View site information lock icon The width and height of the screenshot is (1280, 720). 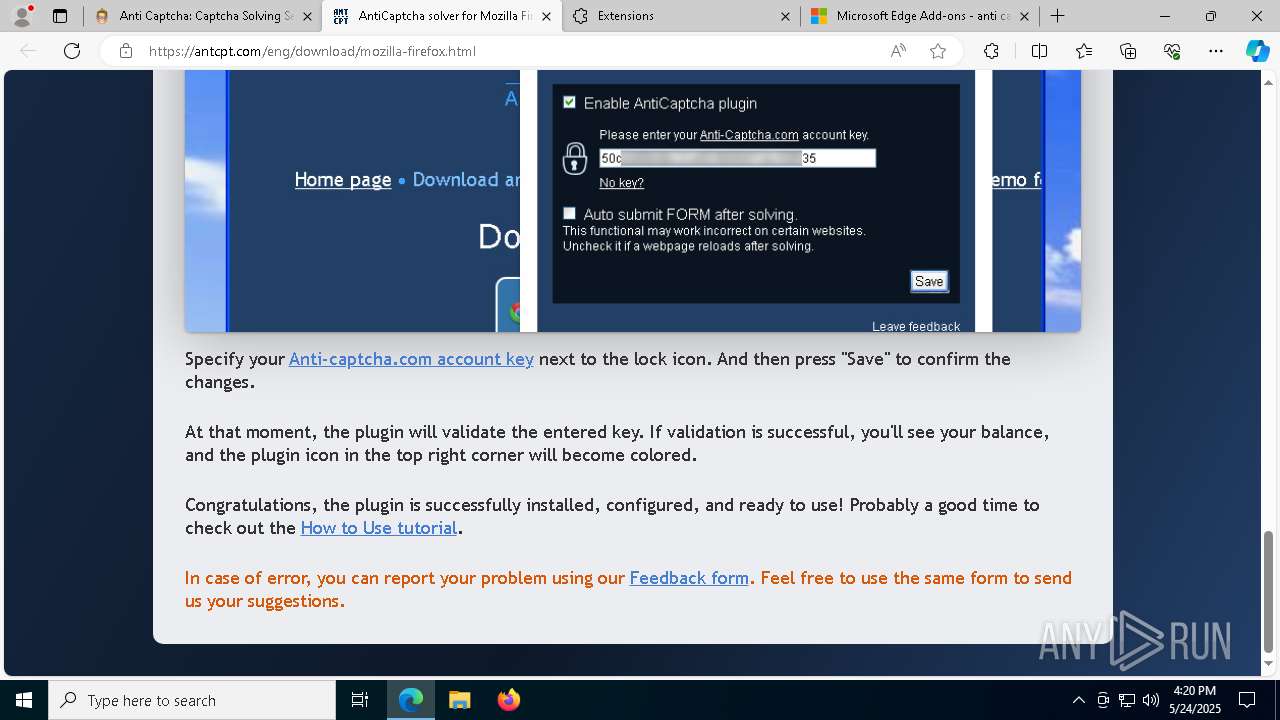126,51
